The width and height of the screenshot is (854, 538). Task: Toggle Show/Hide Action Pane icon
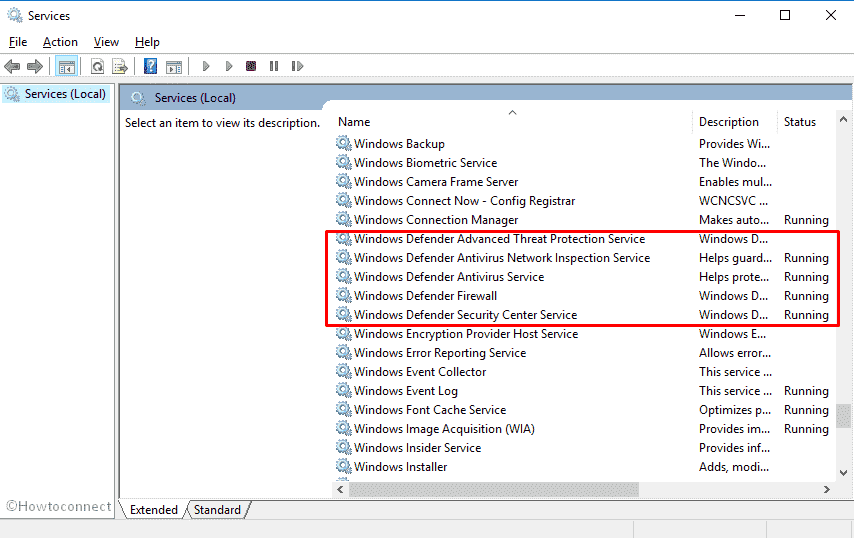tap(174, 66)
